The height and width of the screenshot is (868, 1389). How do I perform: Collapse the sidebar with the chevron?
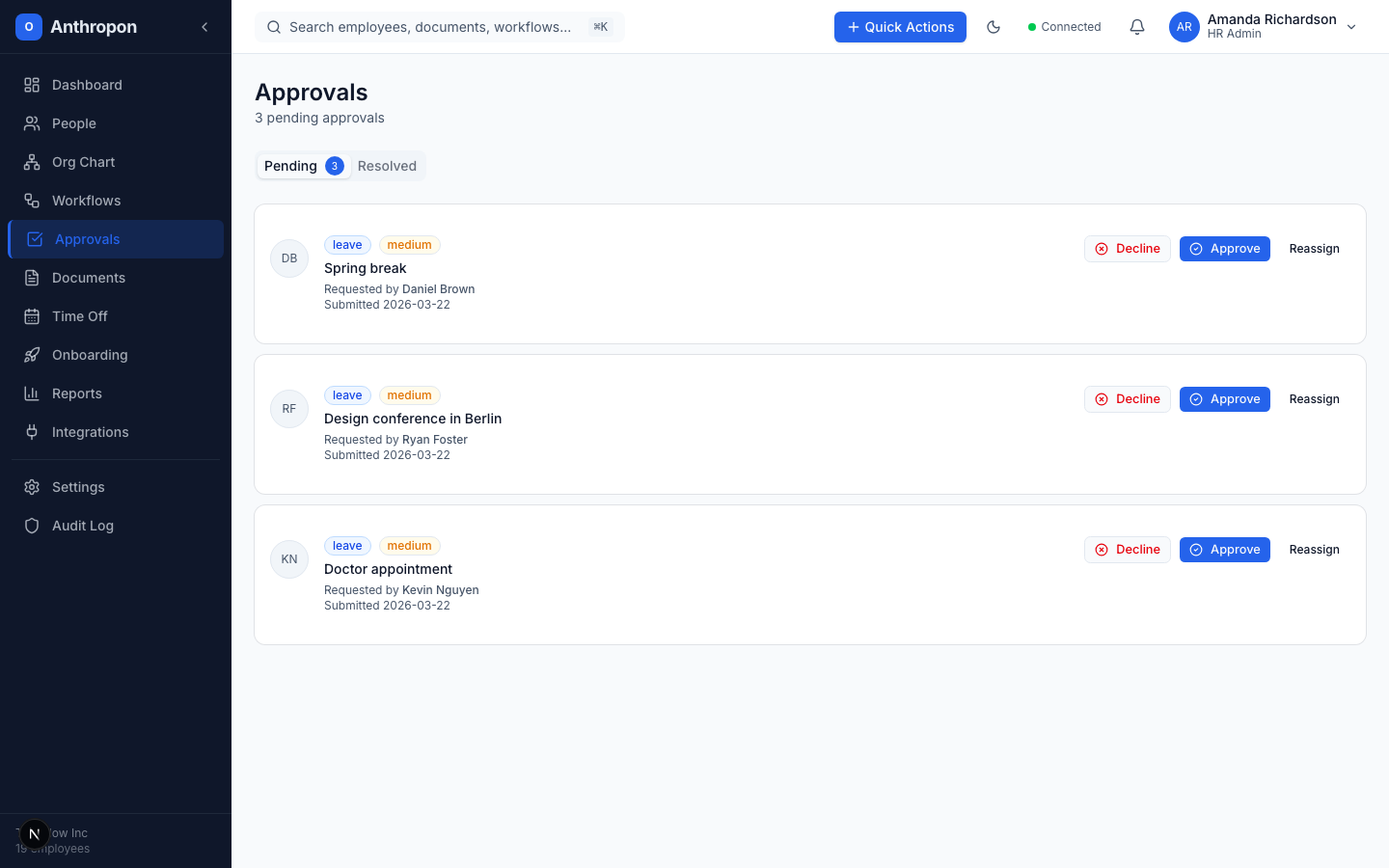pos(204,27)
